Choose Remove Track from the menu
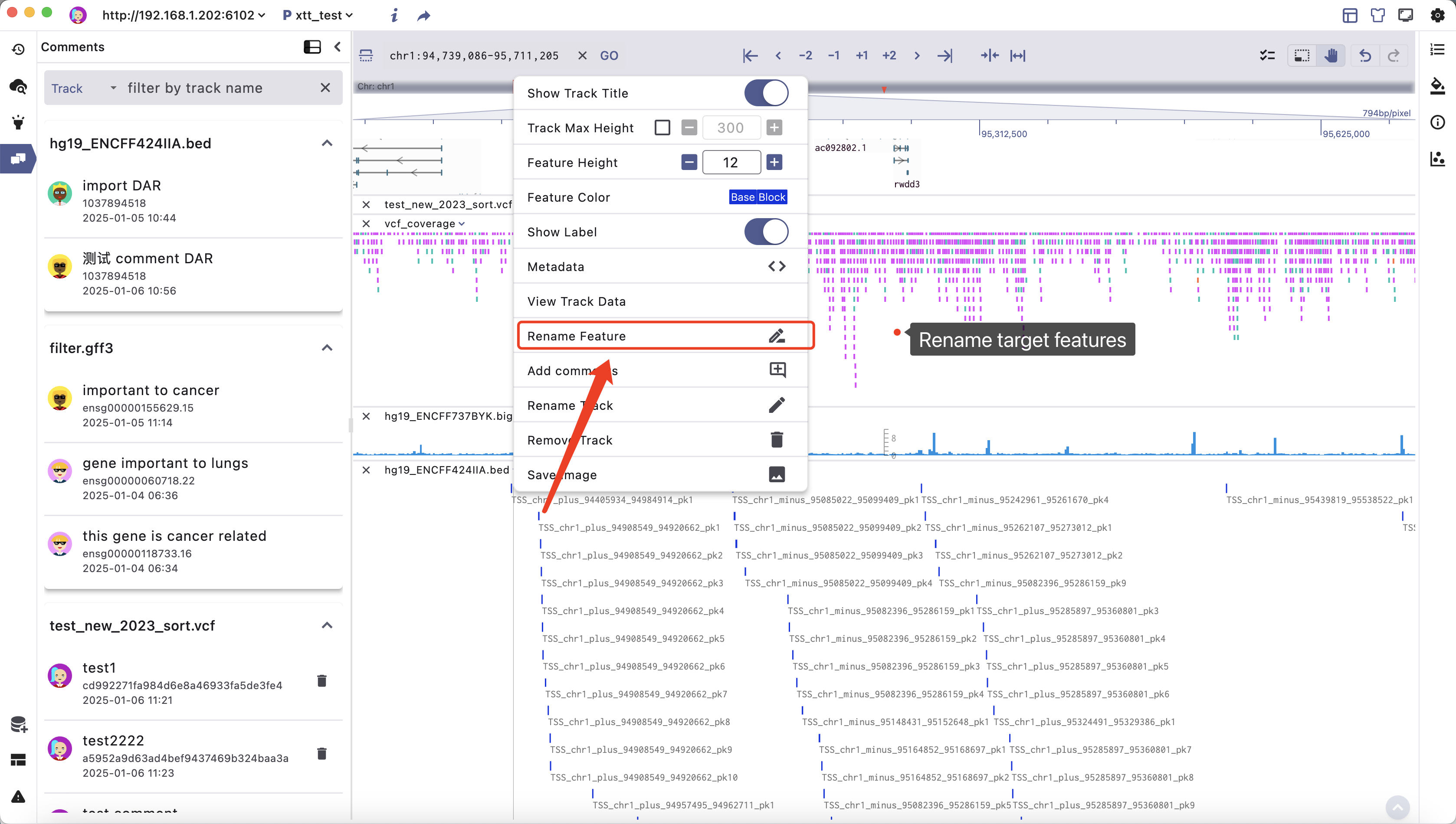The height and width of the screenshot is (824, 1456). pyautogui.click(x=660, y=440)
